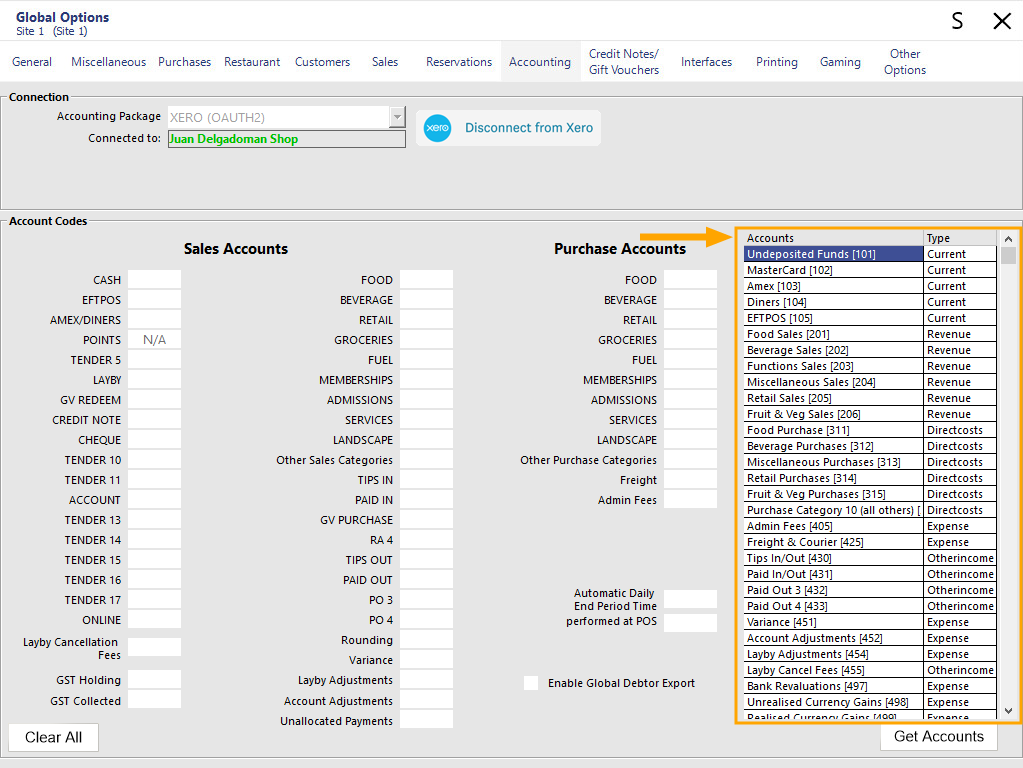This screenshot has height=768, width=1023.
Task: Go to the Purchases tab
Action: (x=185, y=62)
